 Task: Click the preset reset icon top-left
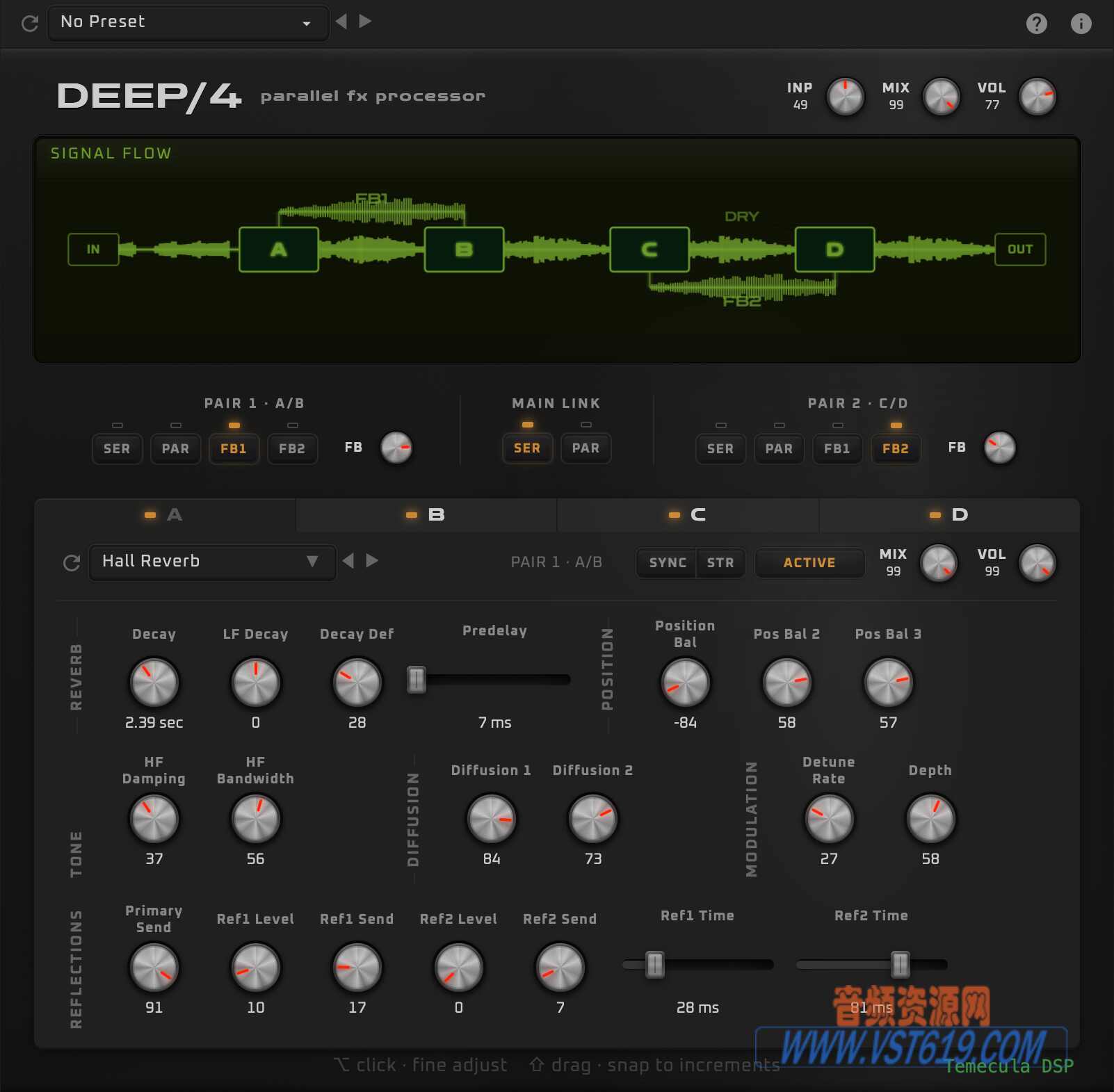(x=29, y=22)
